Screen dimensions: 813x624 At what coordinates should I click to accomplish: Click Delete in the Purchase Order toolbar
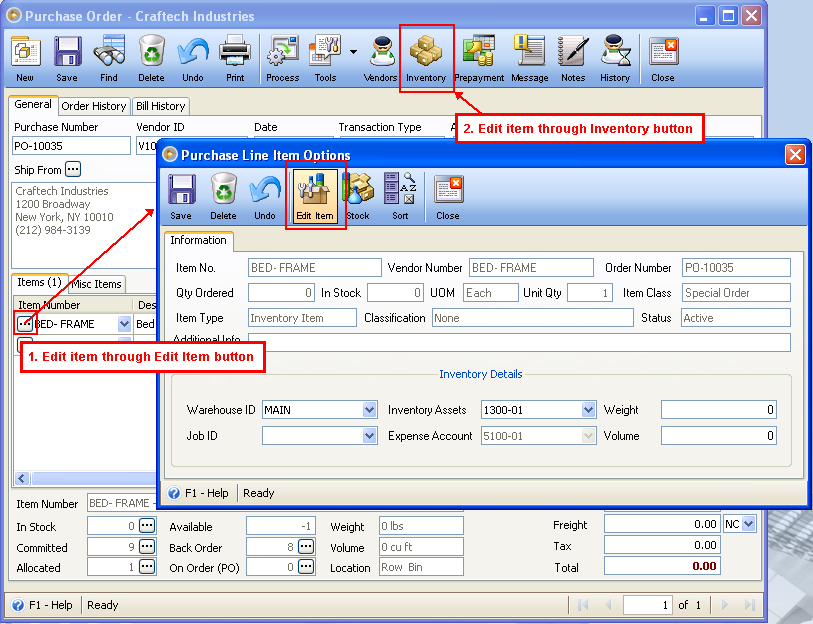pyautogui.click(x=151, y=59)
